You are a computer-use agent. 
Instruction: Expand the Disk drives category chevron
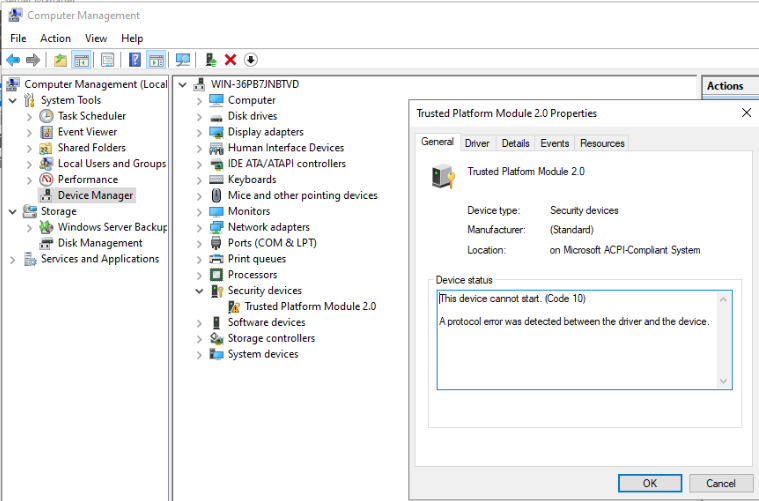tap(199, 117)
